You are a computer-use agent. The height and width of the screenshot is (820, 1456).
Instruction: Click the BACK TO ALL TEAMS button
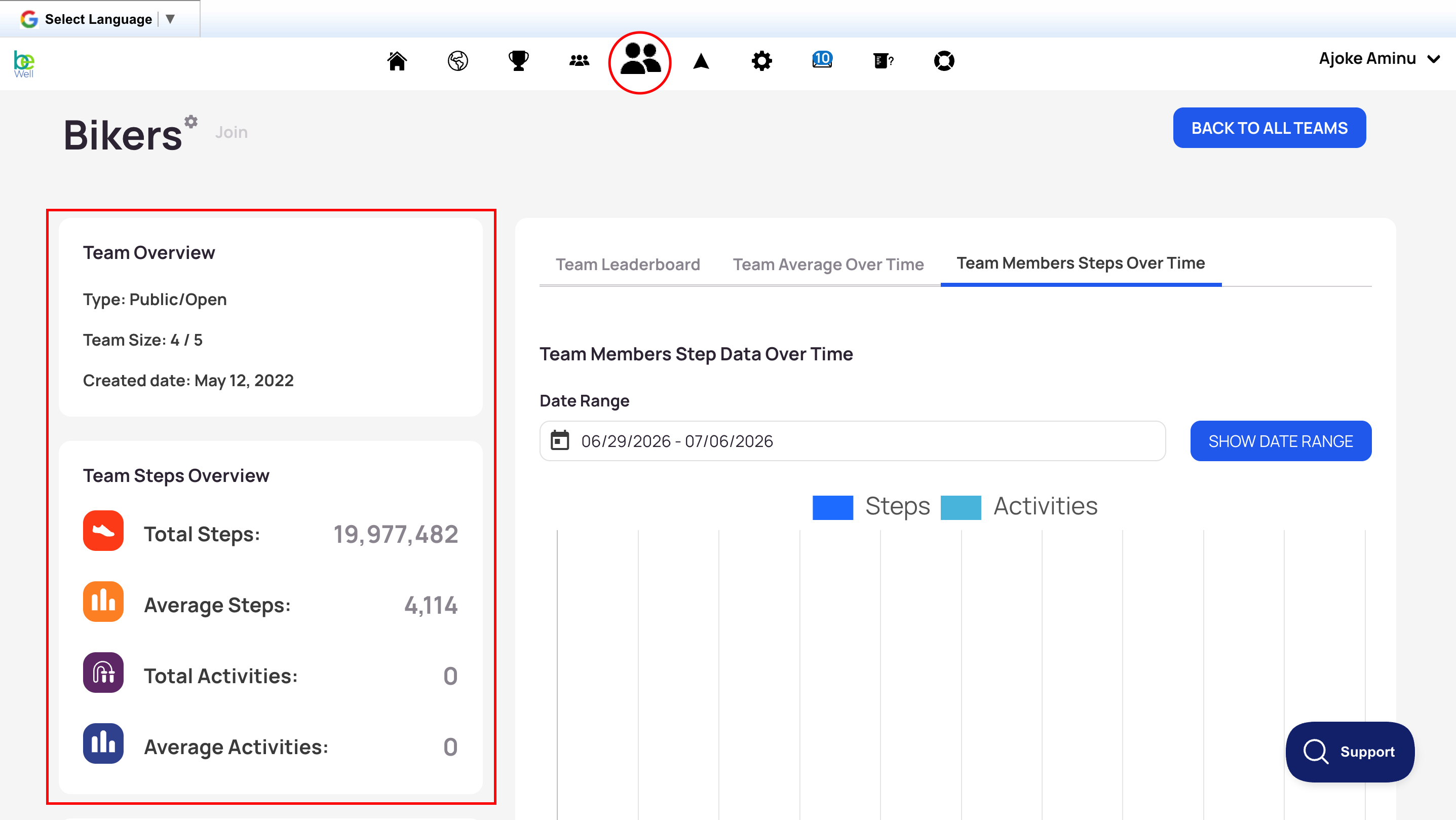[1270, 128]
